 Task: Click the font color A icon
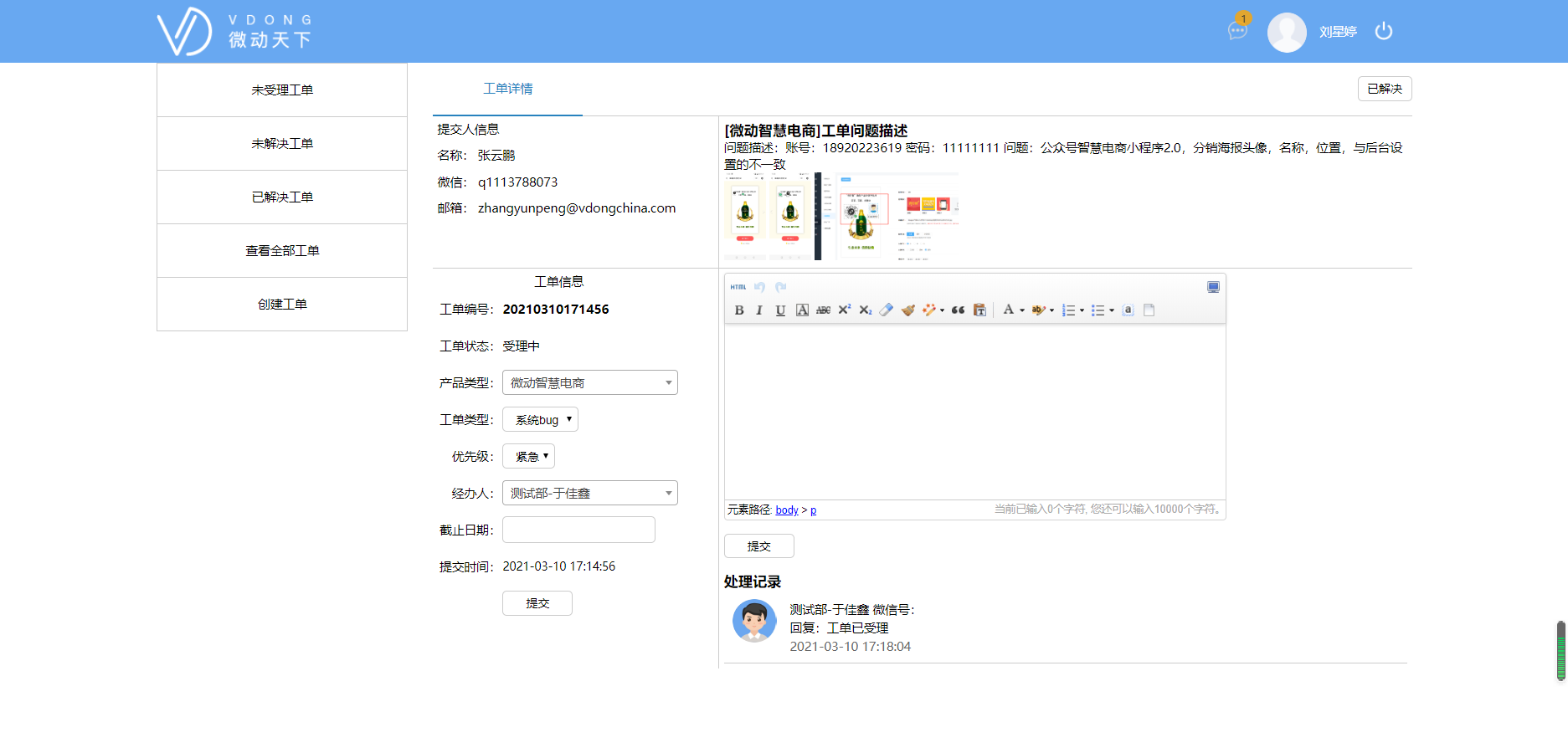(x=1009, y=310)
